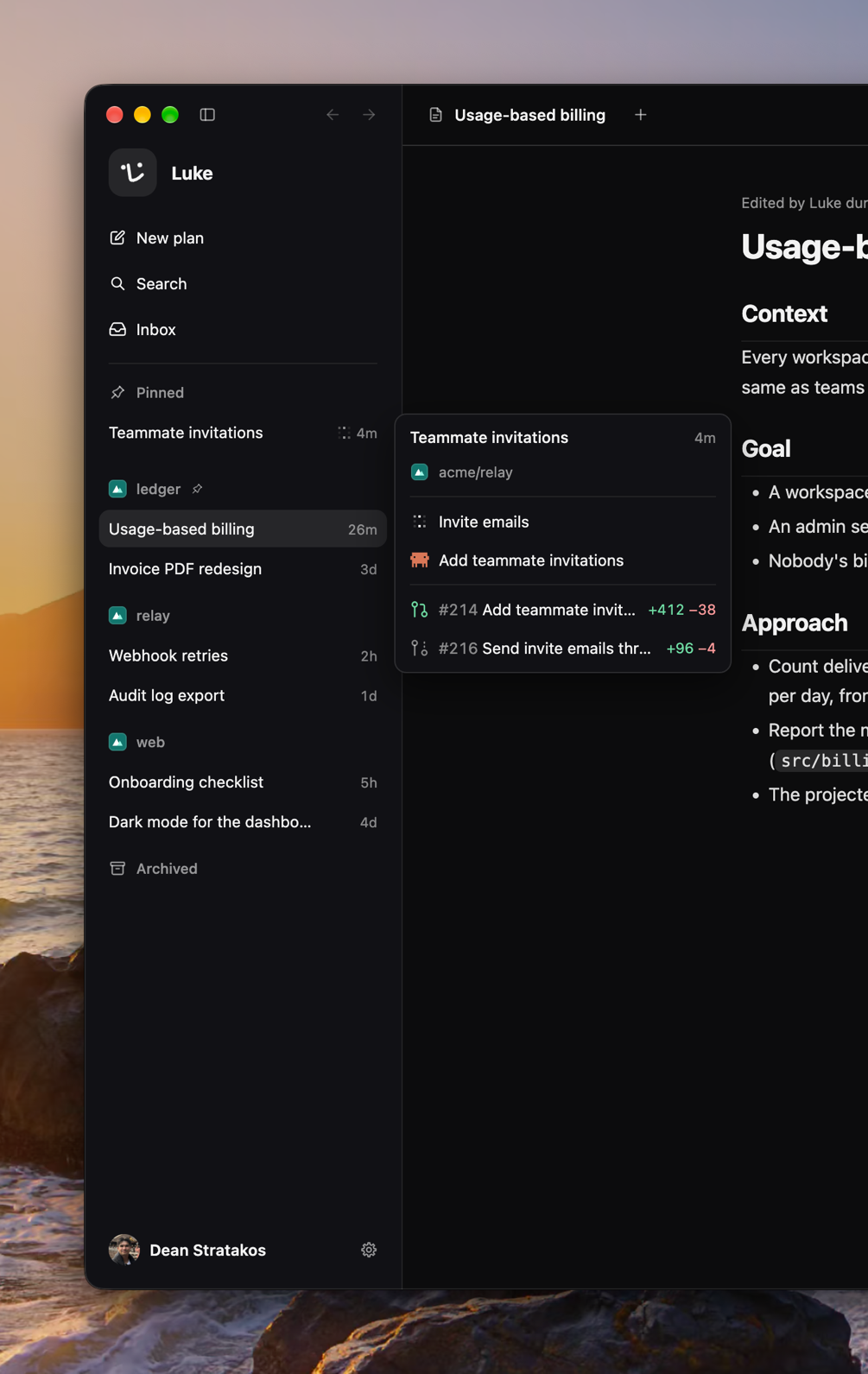Click the pull request icon for #216
Image resolution: width=868 pixels, height=1374 pixels.
(420, 649)
